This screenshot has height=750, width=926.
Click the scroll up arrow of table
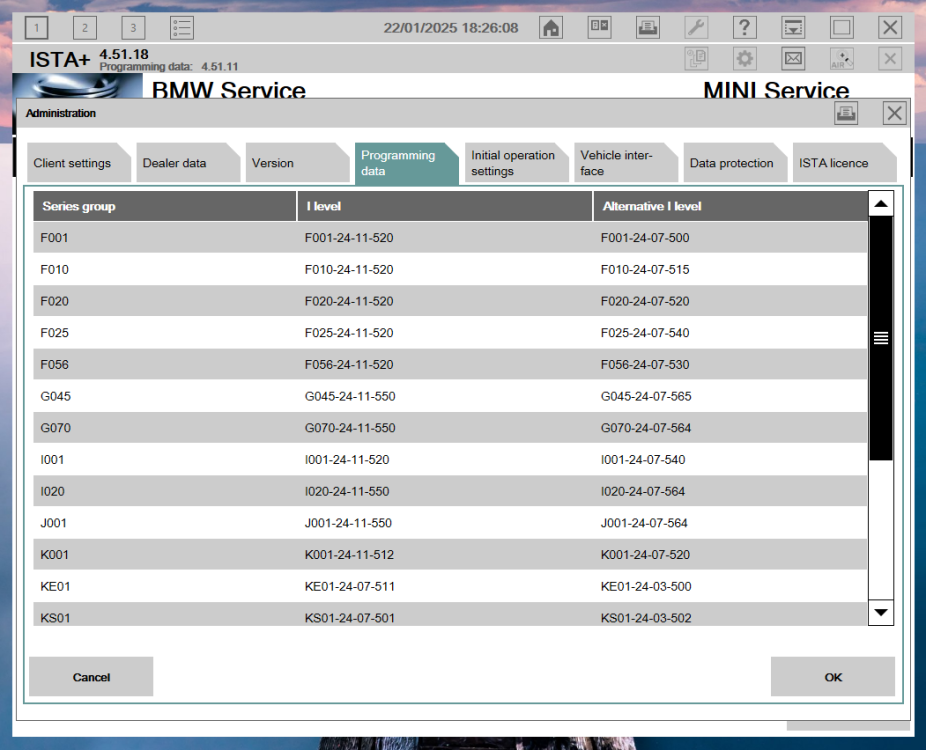(881, 204)
